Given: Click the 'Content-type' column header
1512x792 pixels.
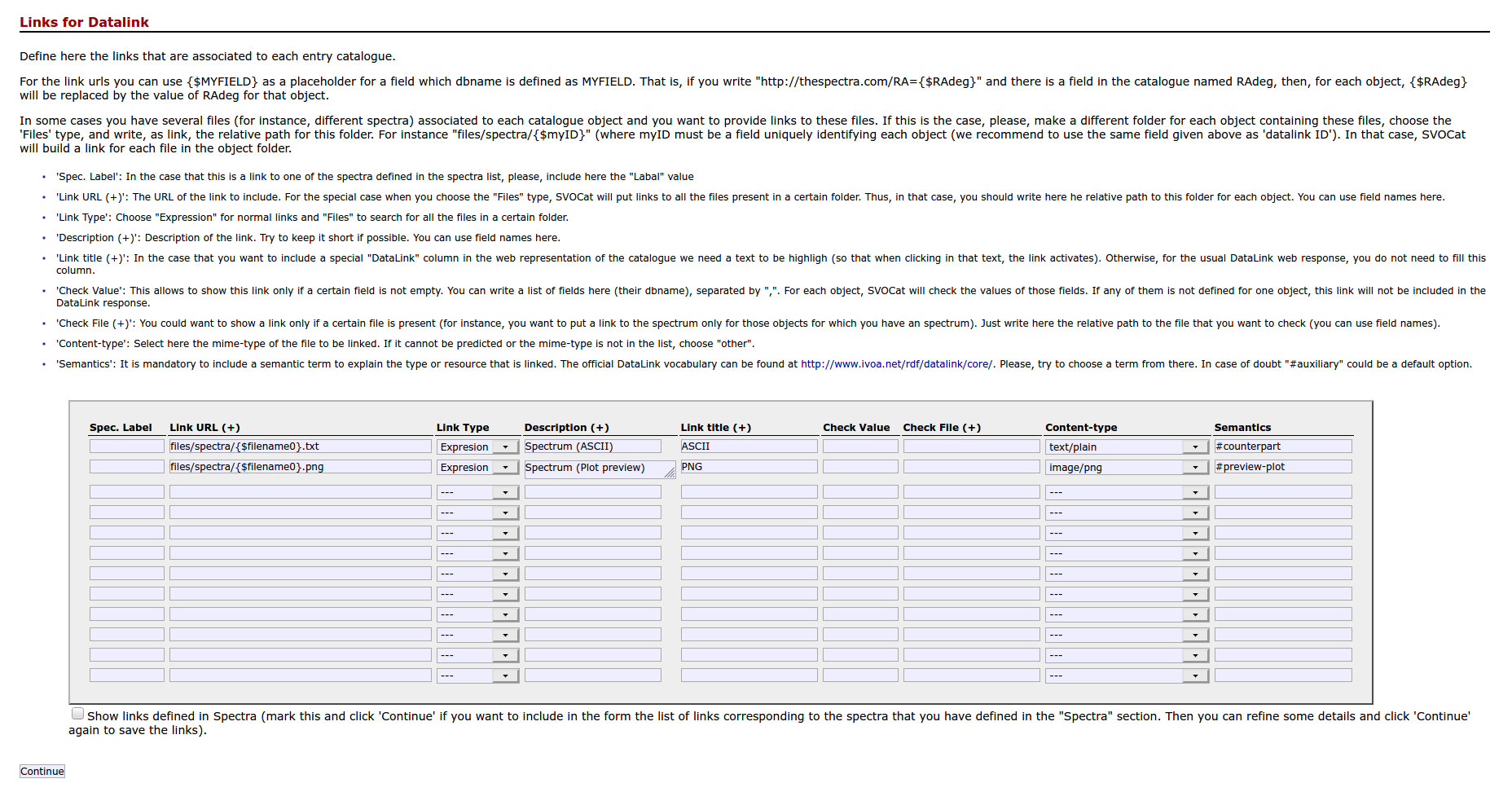Looking at the screenshot, I should pos(1081,427).
